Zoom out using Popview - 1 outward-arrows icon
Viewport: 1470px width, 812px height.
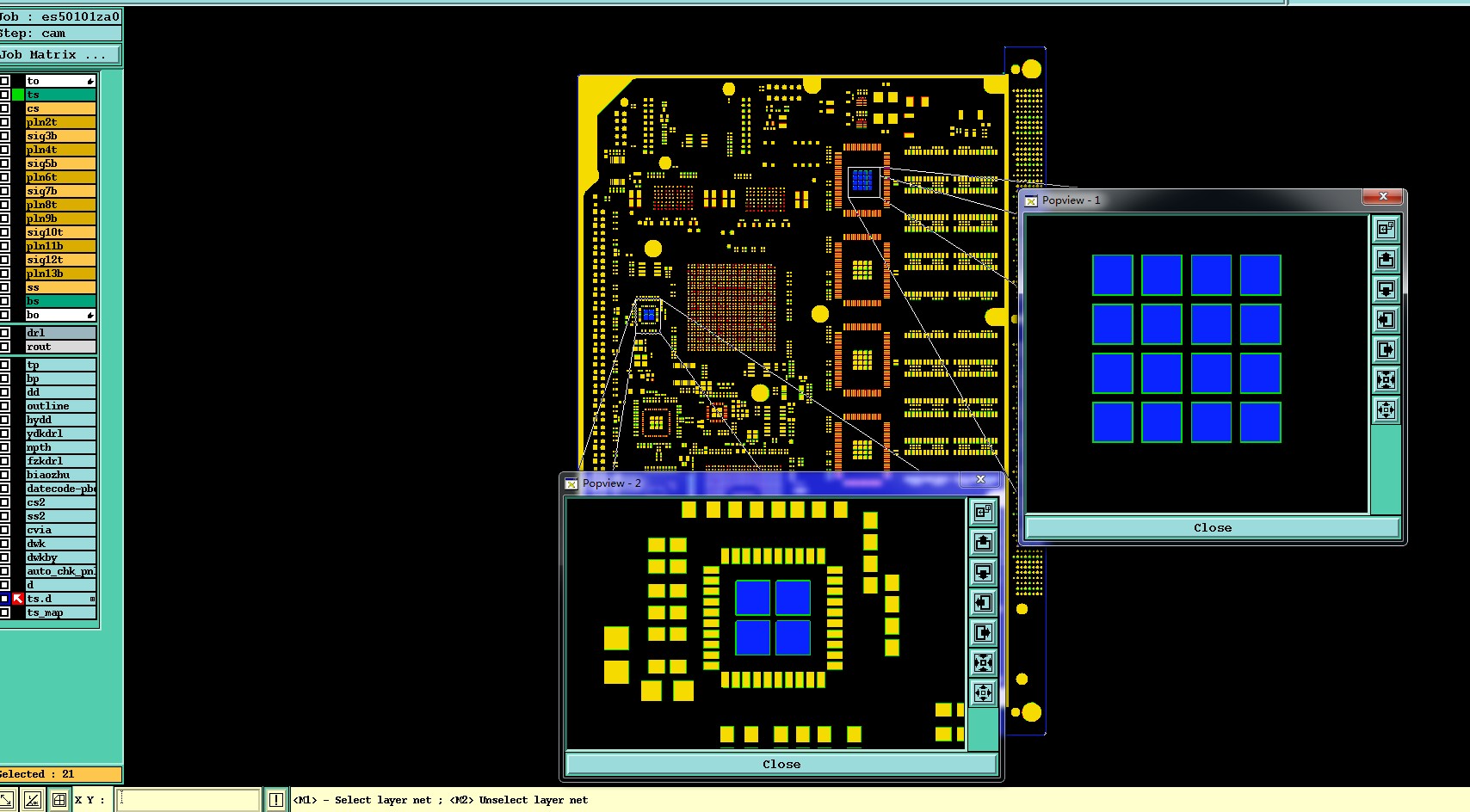(1386, 409)
